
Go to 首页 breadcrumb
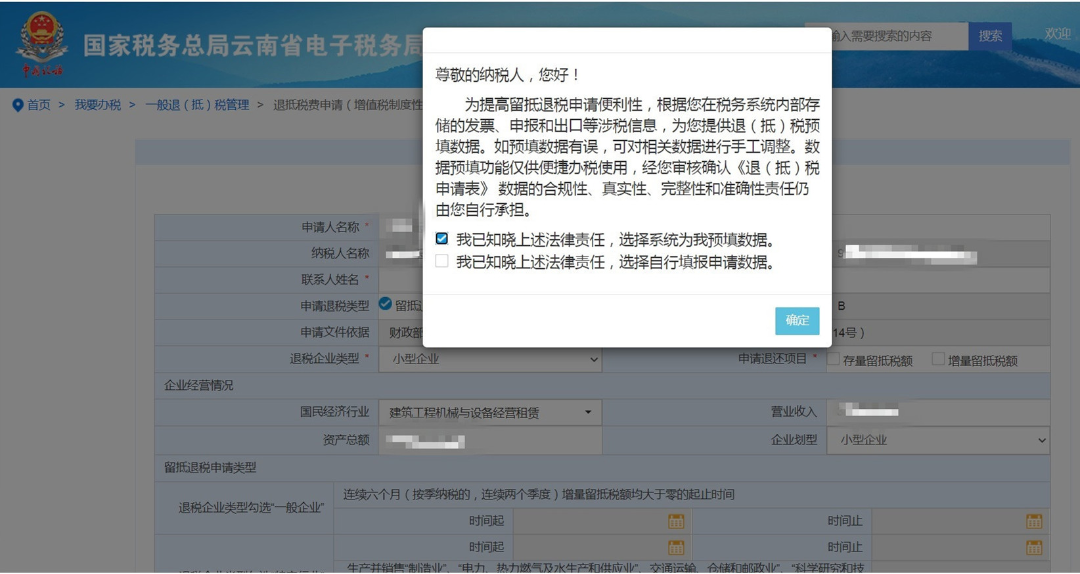point(39,105)
